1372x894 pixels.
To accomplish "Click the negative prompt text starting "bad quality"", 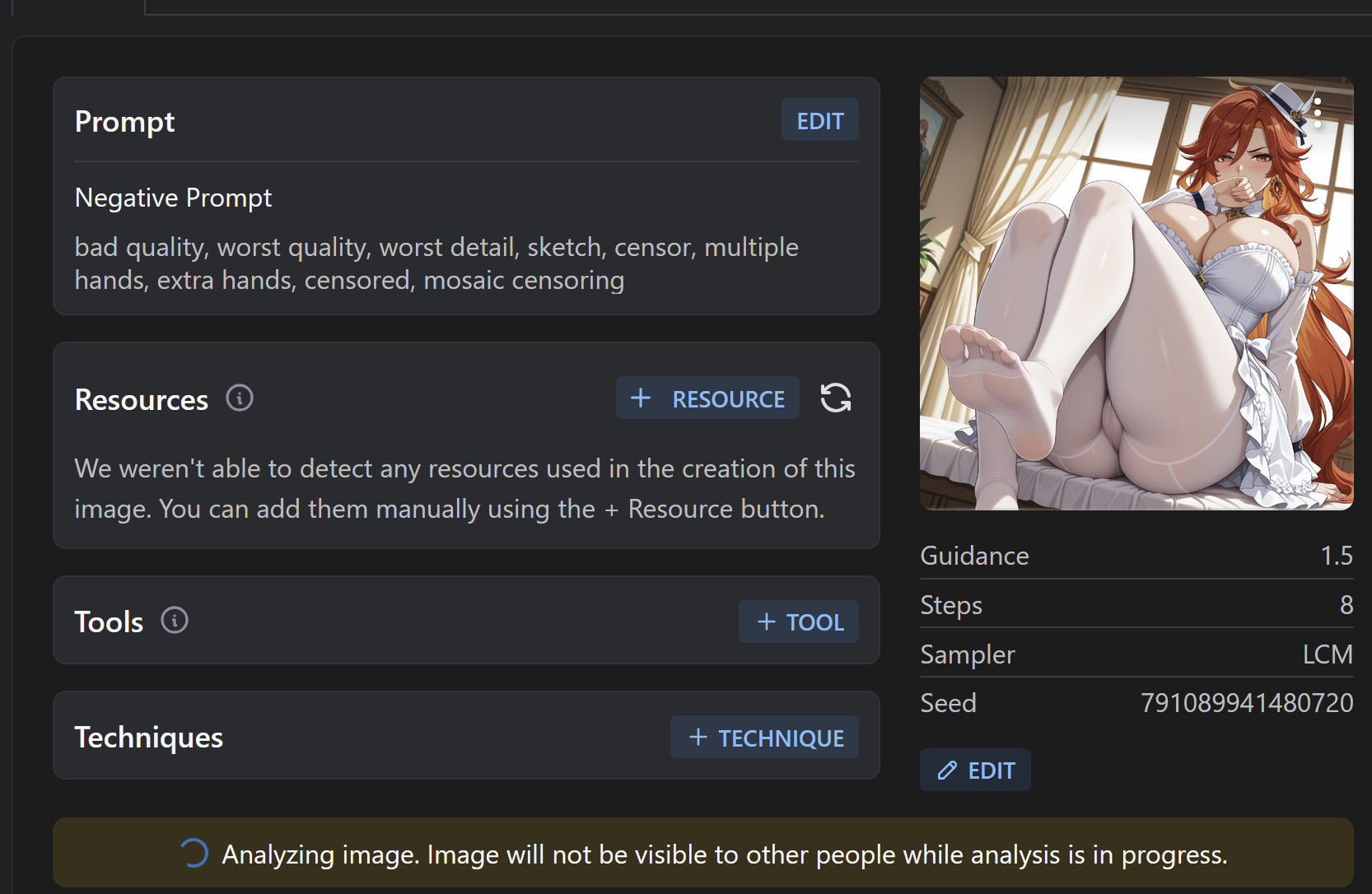I will (x=436, y=263).
